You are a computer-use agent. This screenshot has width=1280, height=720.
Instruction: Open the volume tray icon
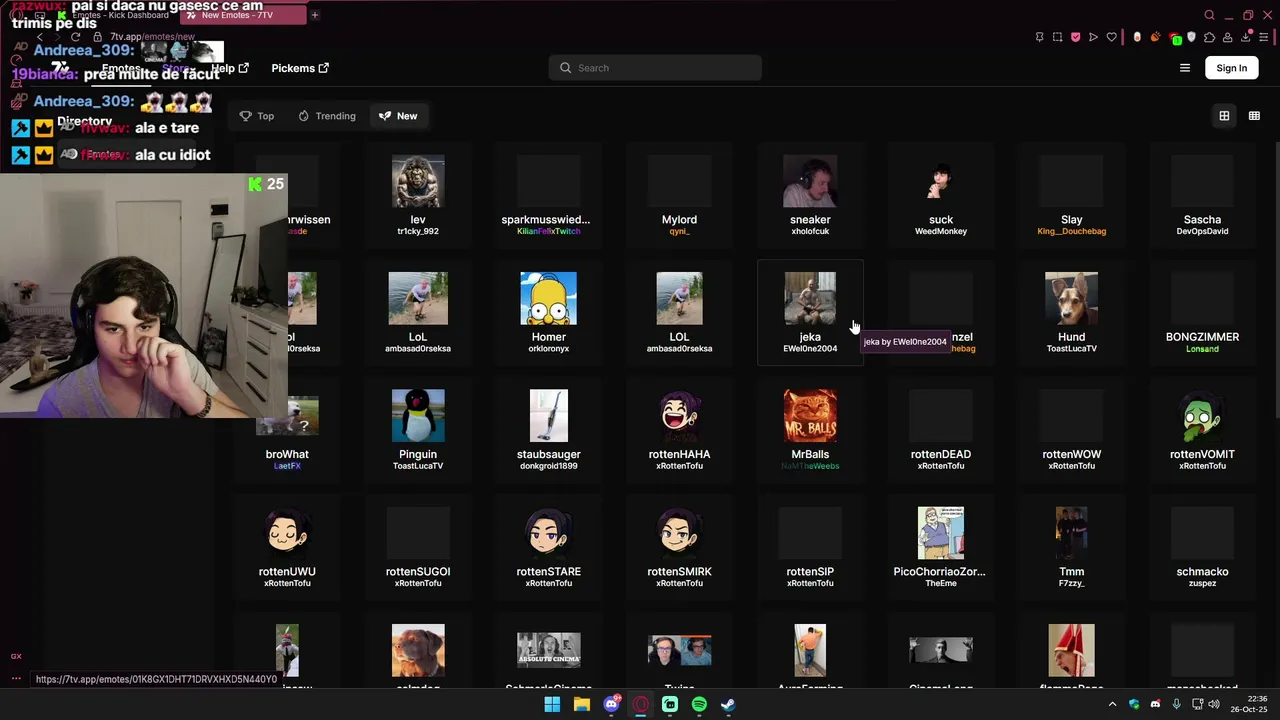(1214, 704)
